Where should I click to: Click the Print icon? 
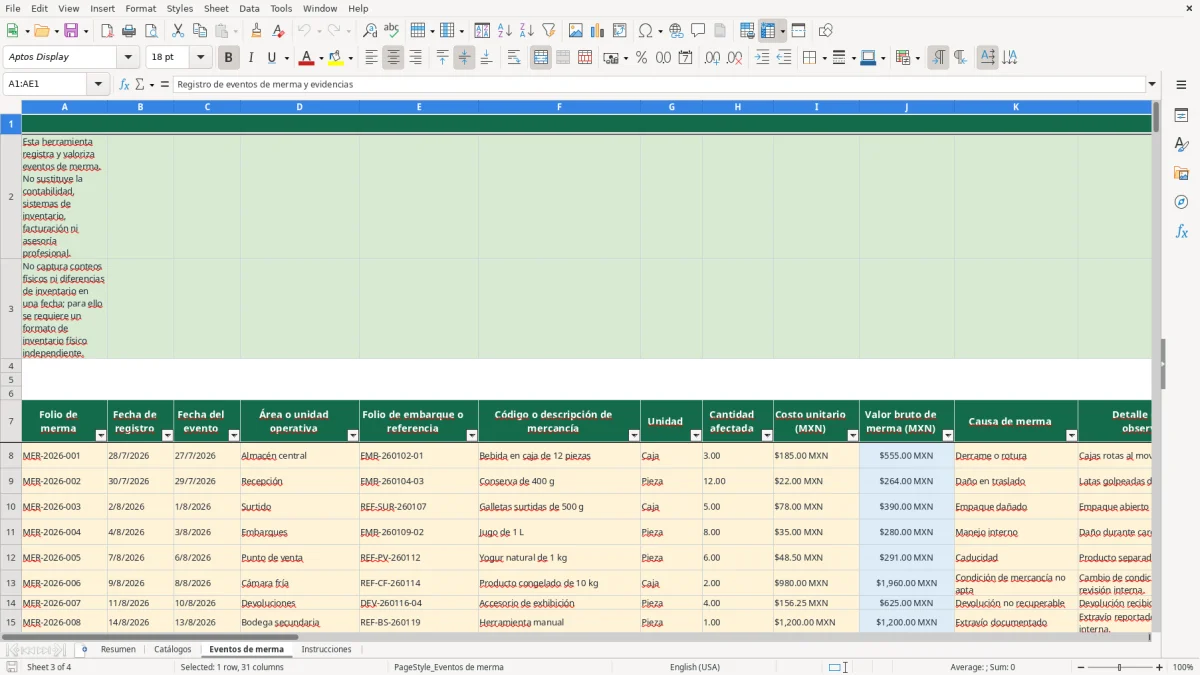(129, 31)
